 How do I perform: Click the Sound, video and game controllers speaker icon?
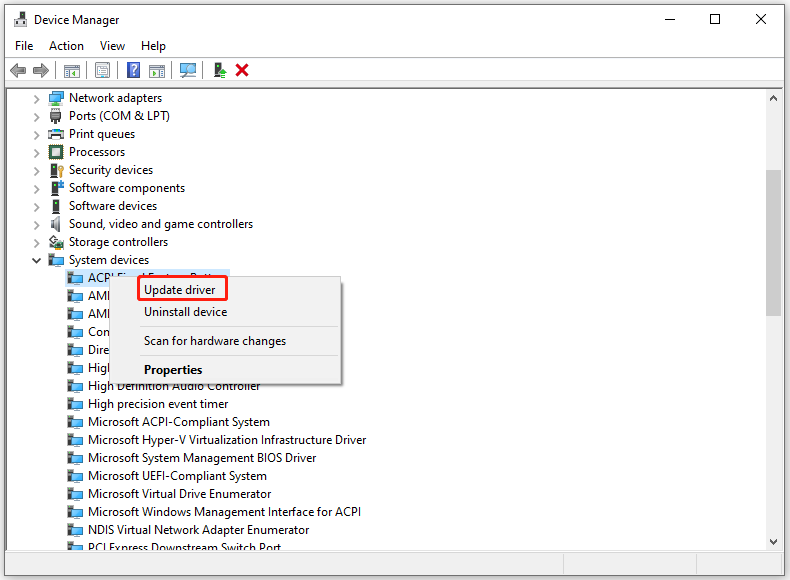[x=56, y=224]
